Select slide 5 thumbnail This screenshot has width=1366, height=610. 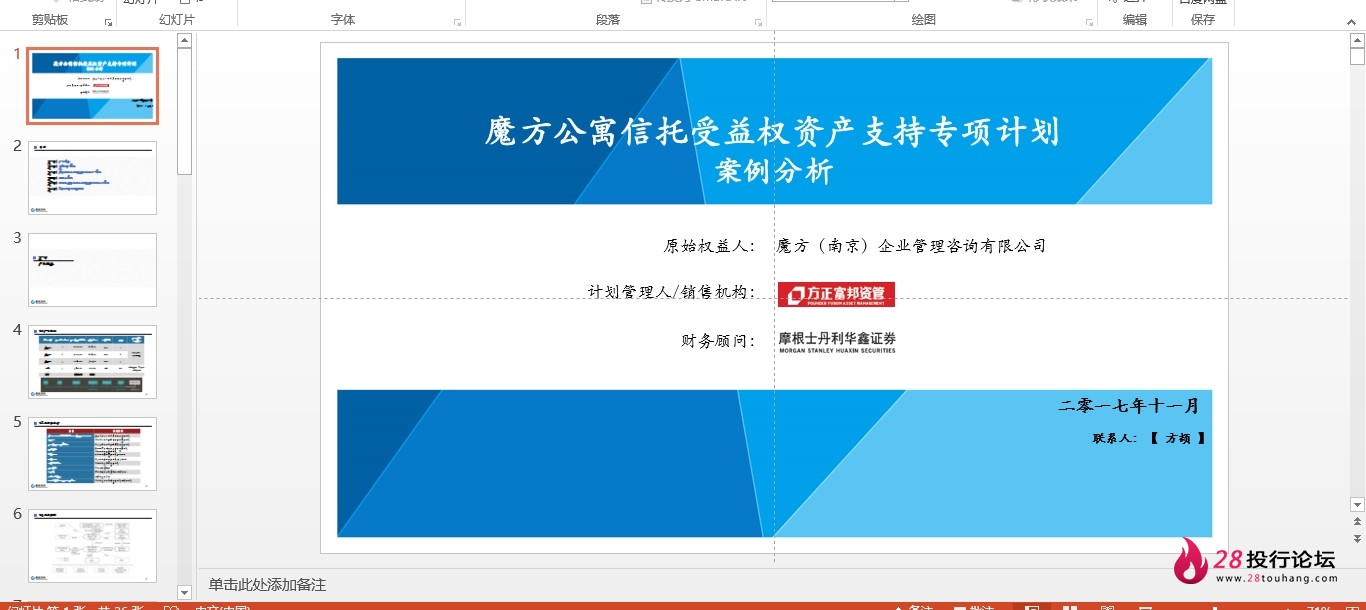tap(92, 454)
